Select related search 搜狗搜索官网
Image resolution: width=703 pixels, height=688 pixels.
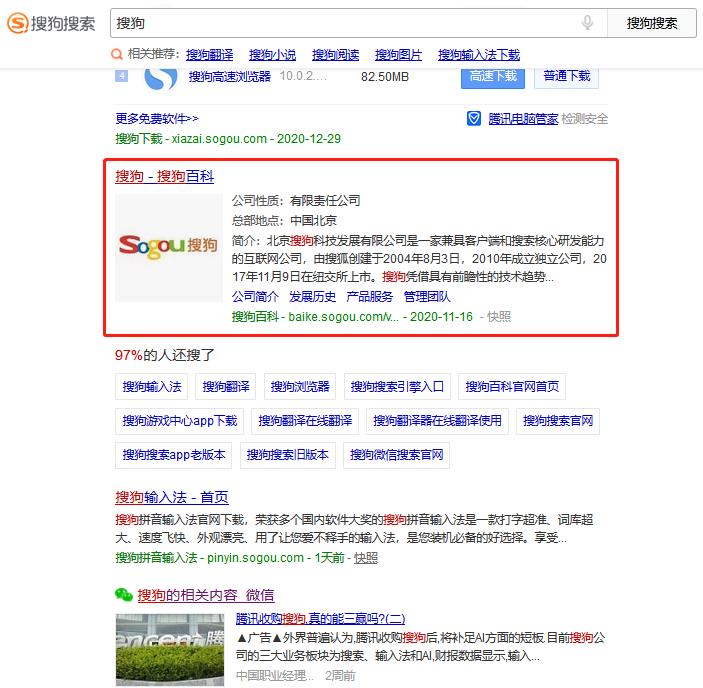pos(558,421)
